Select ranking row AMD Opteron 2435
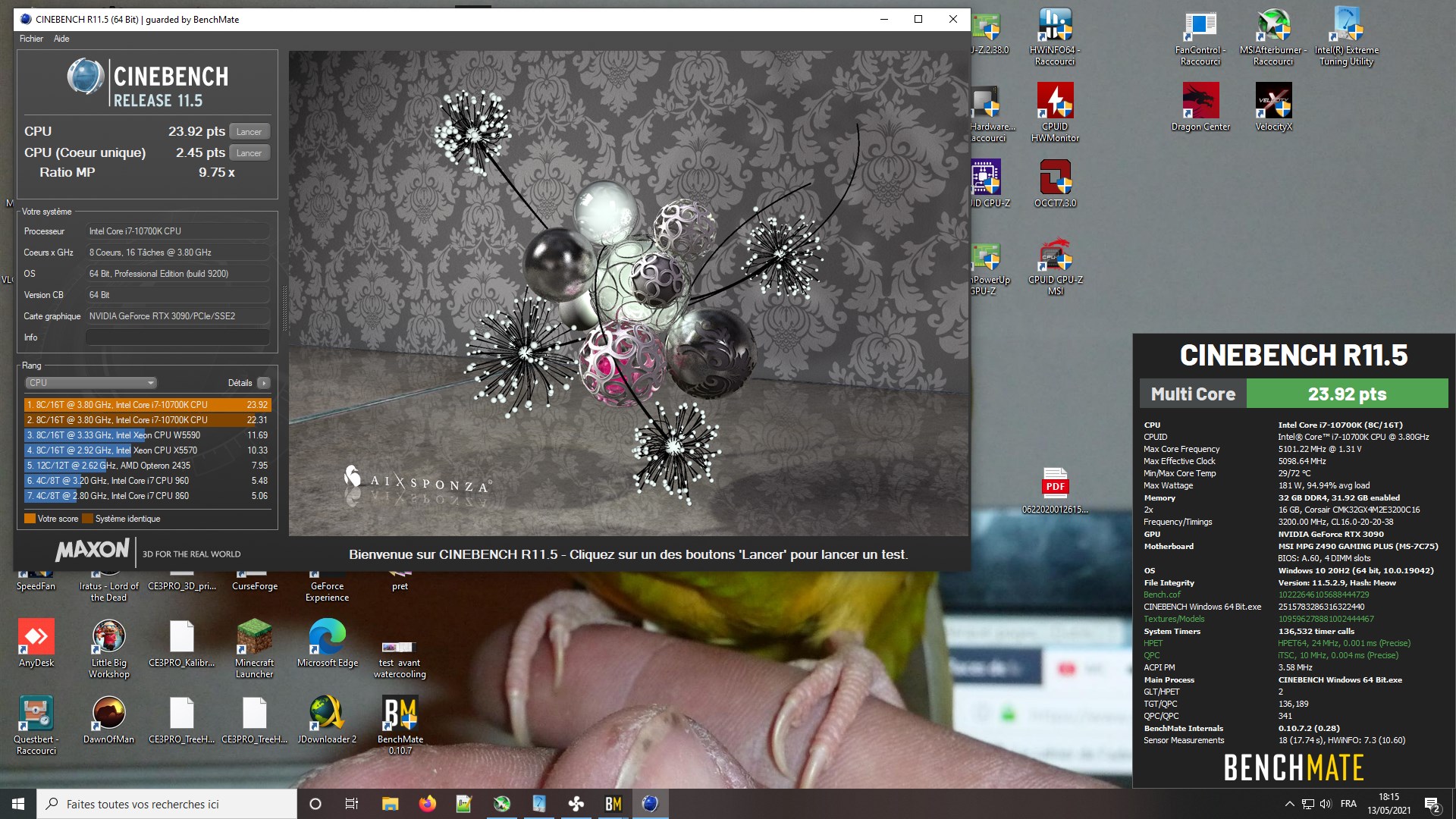The image size is (1456, 819). coord(147,466)
